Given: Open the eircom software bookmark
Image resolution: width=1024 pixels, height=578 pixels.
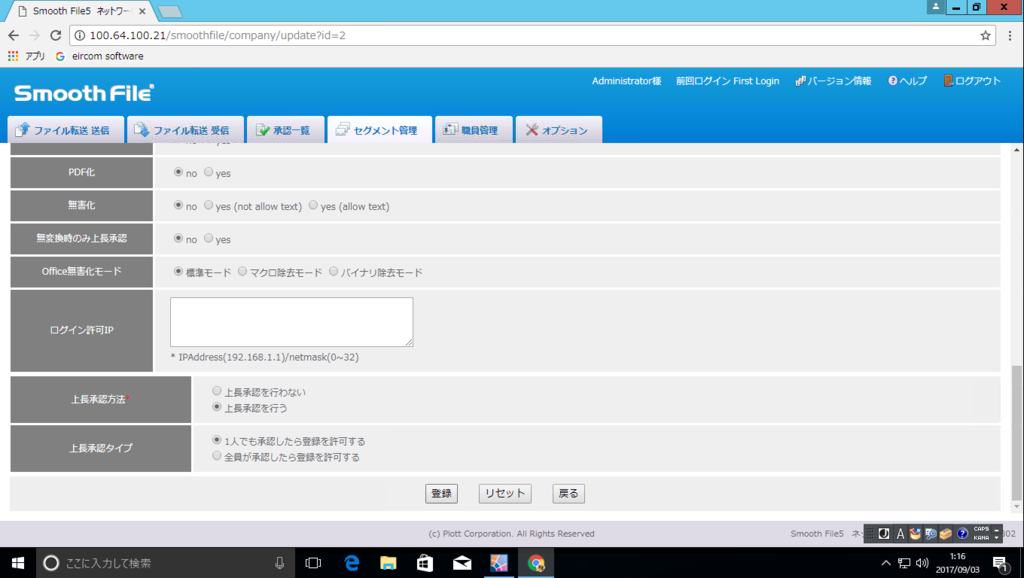Looking at the screenshot, I should (99, 56).
